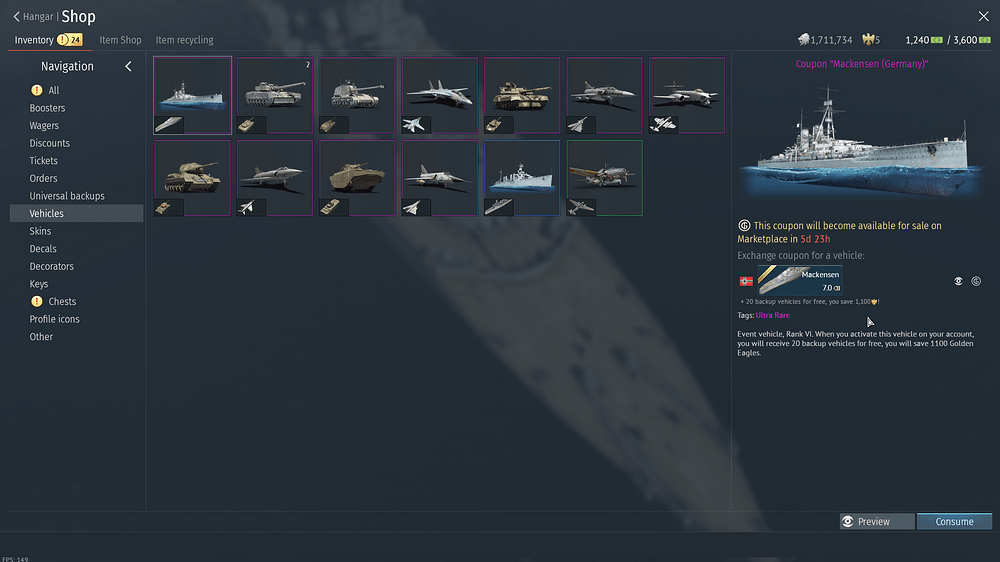Select Vehicles category
Image resolution: width=1000 pixels, height=562 pixels.
(77, 213)
